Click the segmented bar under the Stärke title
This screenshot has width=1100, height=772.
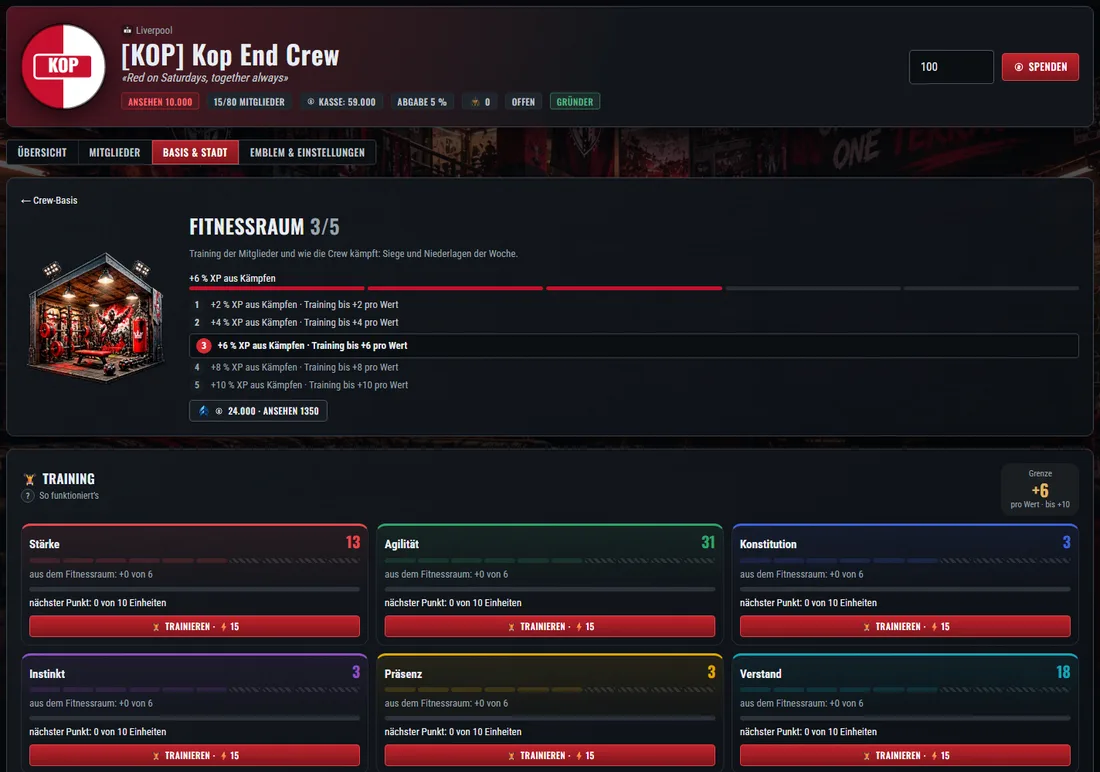click(x=194, y=561)
